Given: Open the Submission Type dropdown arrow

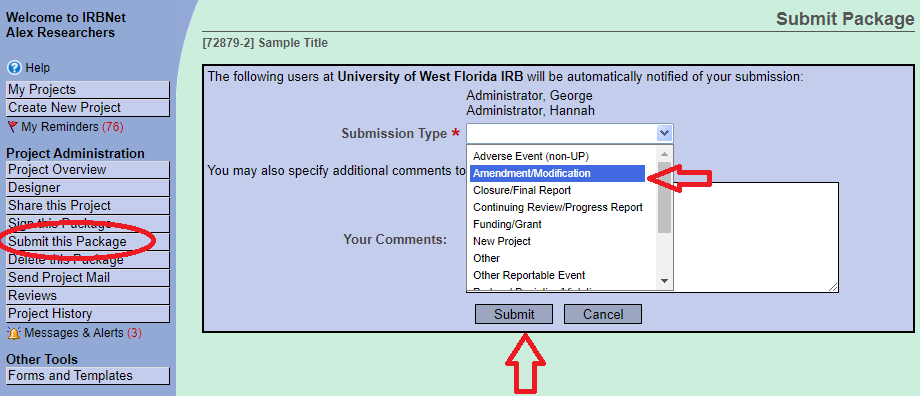Looking at the screenshot, I should coord(664,133).
